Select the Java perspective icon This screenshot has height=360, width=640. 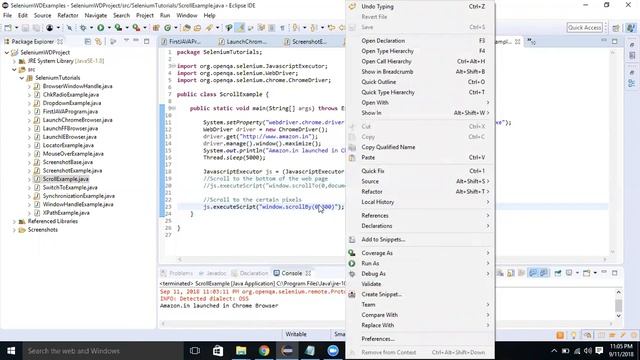tap(631, 28)
